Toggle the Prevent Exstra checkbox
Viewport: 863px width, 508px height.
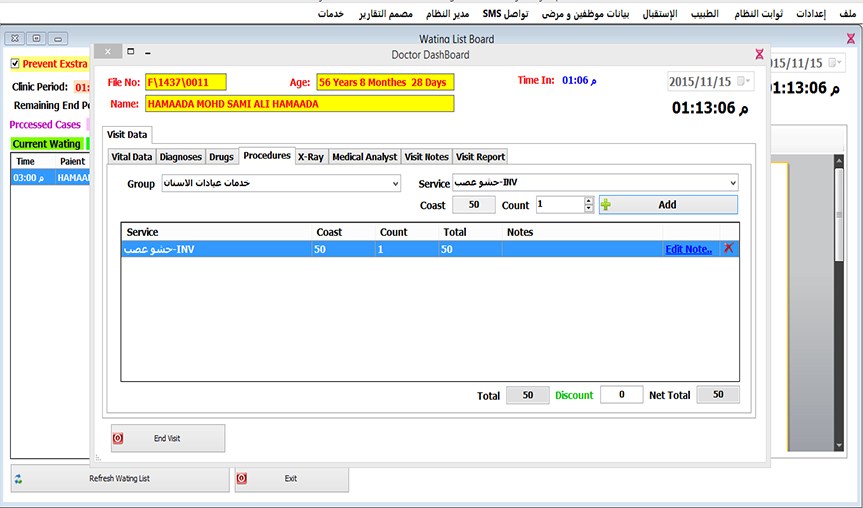[15, 63]
